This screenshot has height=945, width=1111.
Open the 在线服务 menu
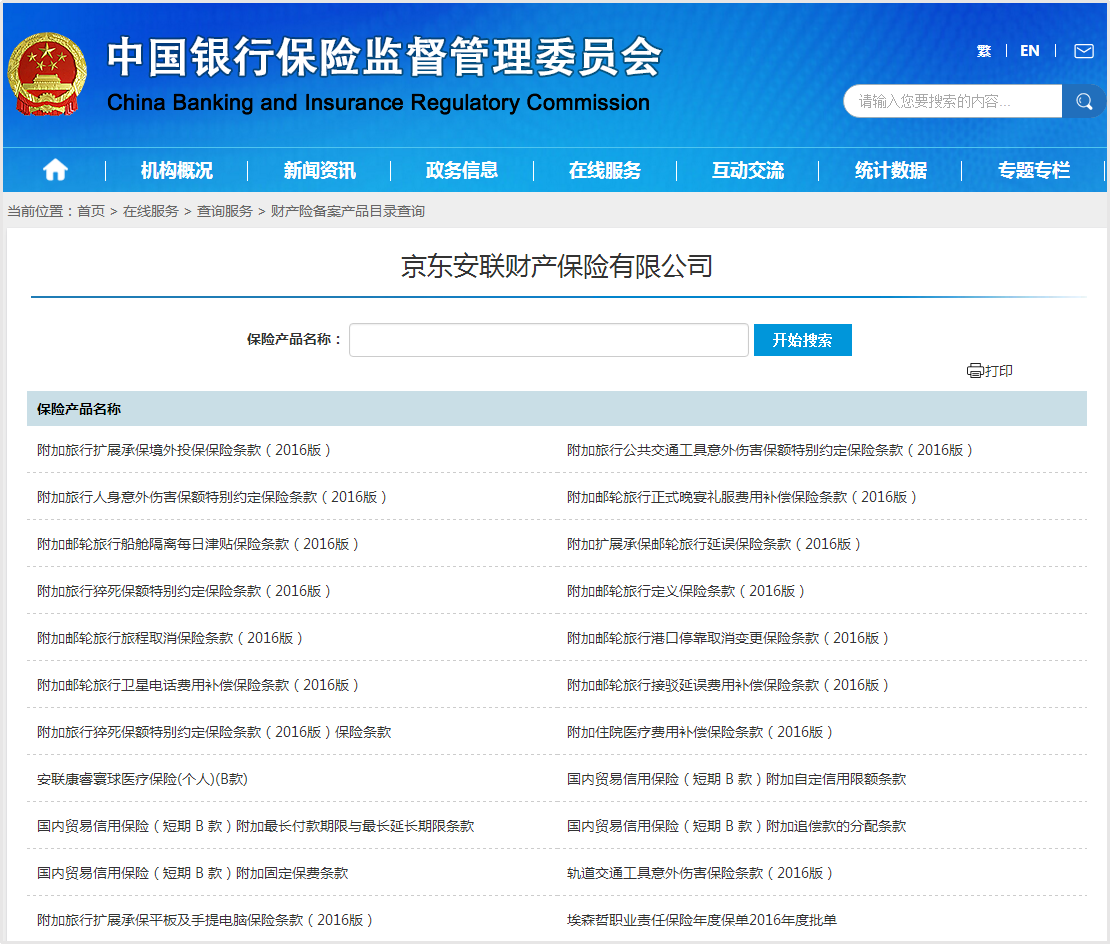coord(605,170)
